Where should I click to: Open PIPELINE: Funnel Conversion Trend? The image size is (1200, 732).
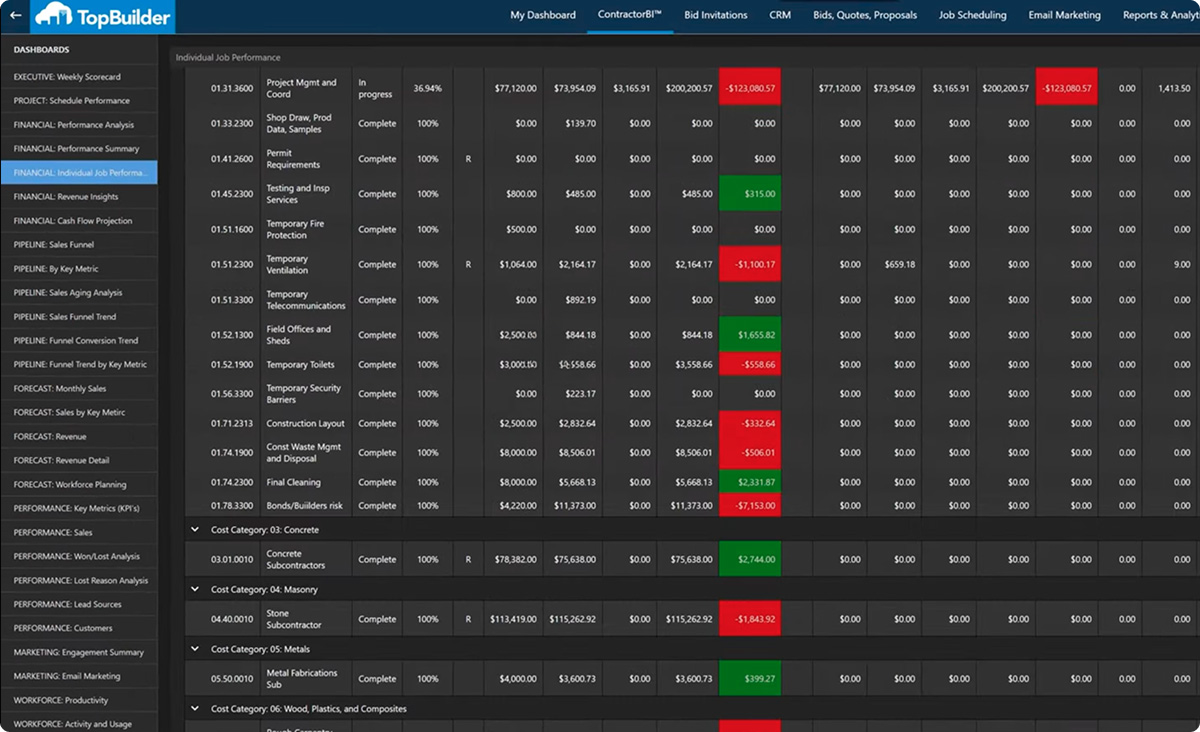click(79, 341)
